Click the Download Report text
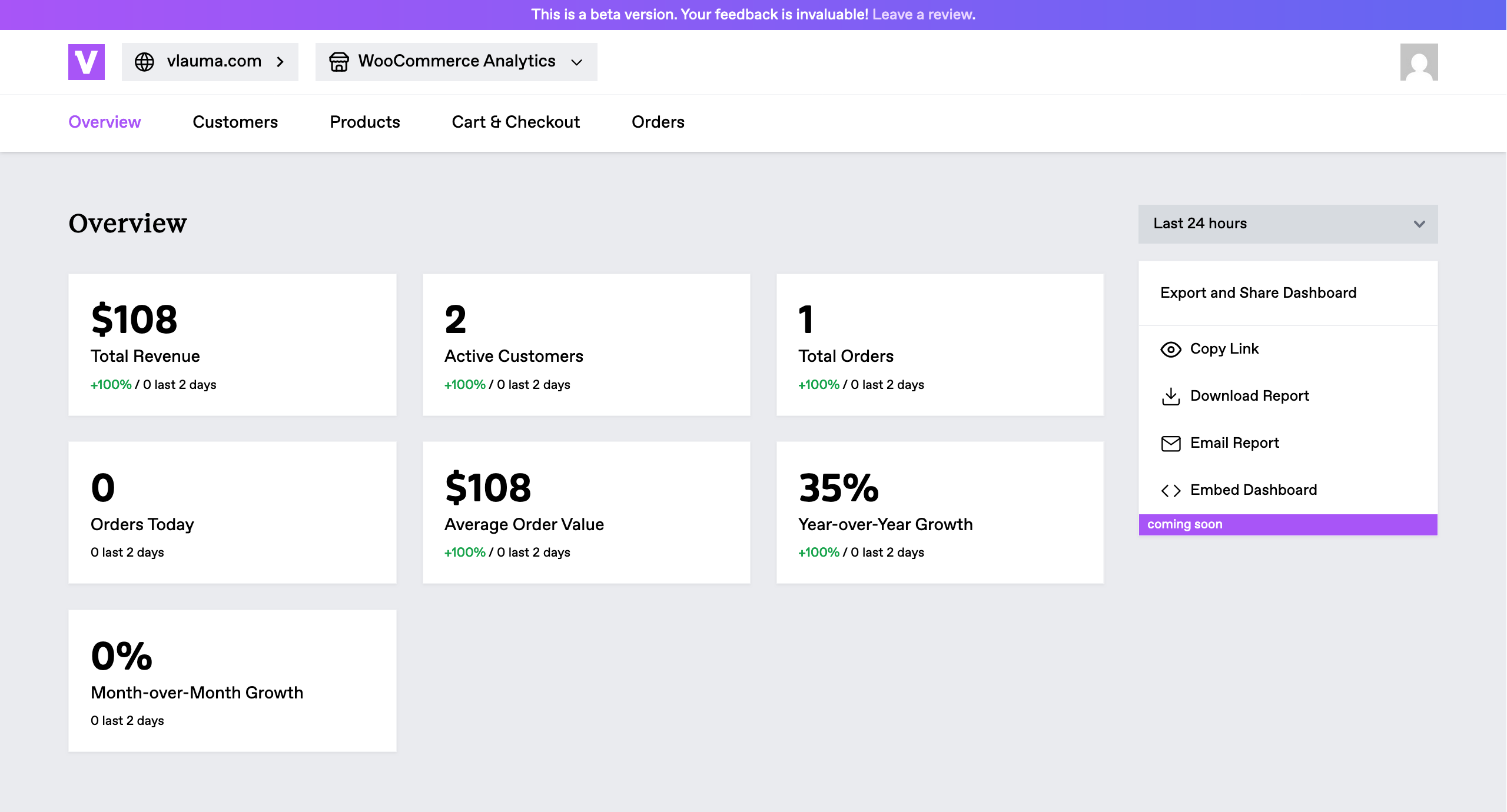 click(x=1249, y=396)
